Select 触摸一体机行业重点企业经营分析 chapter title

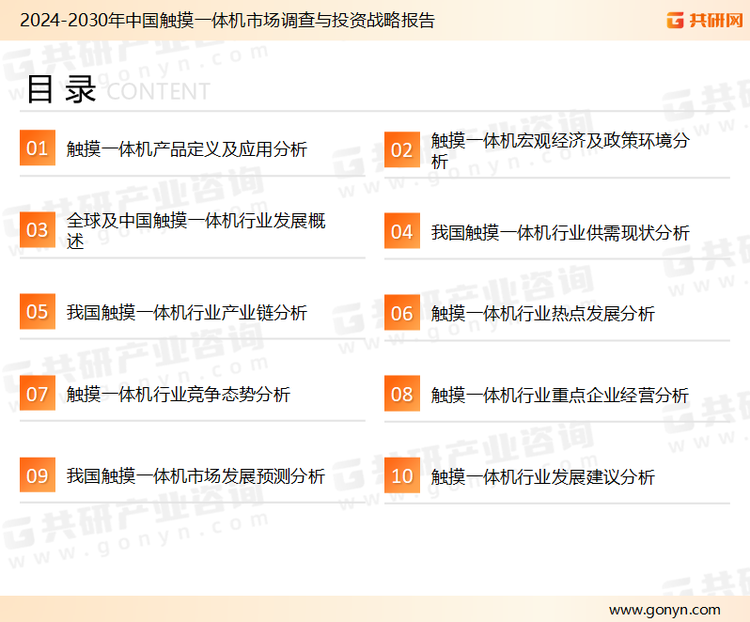point(560,395)
